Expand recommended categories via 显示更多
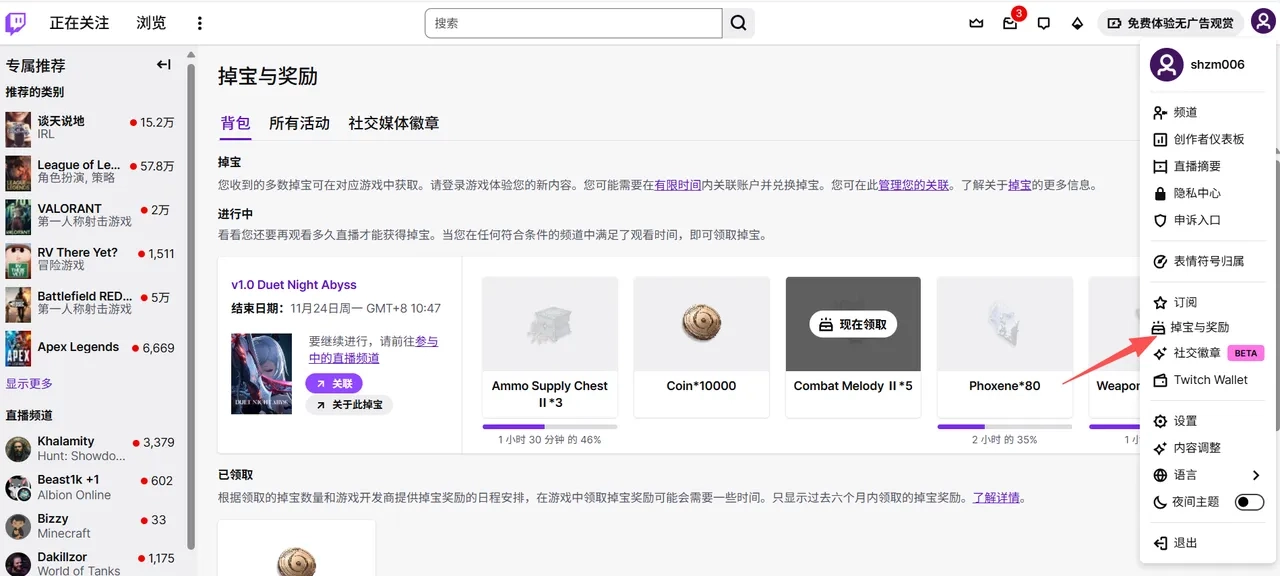 pos(29,384)
